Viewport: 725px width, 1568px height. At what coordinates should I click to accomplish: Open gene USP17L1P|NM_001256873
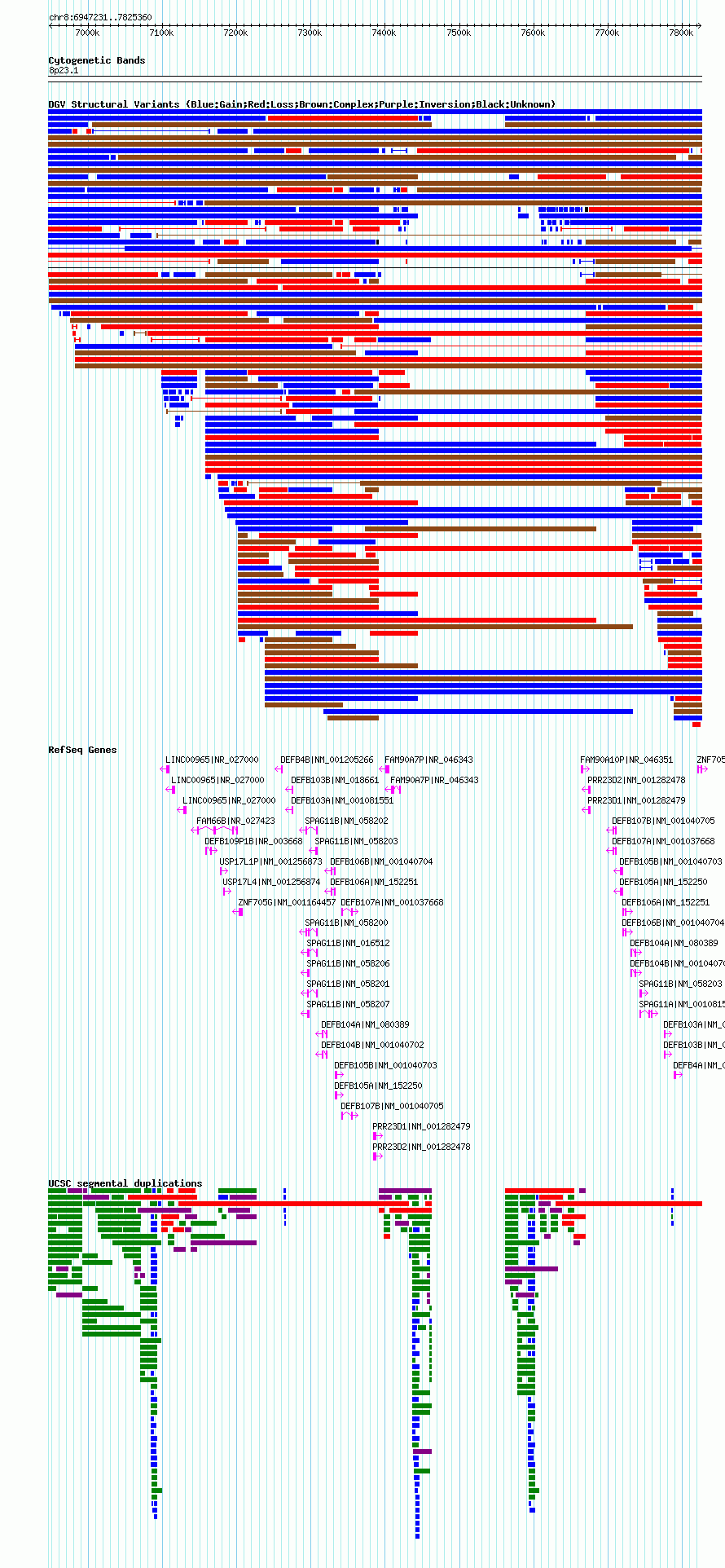pyautogui.click(x=270, y=861)
